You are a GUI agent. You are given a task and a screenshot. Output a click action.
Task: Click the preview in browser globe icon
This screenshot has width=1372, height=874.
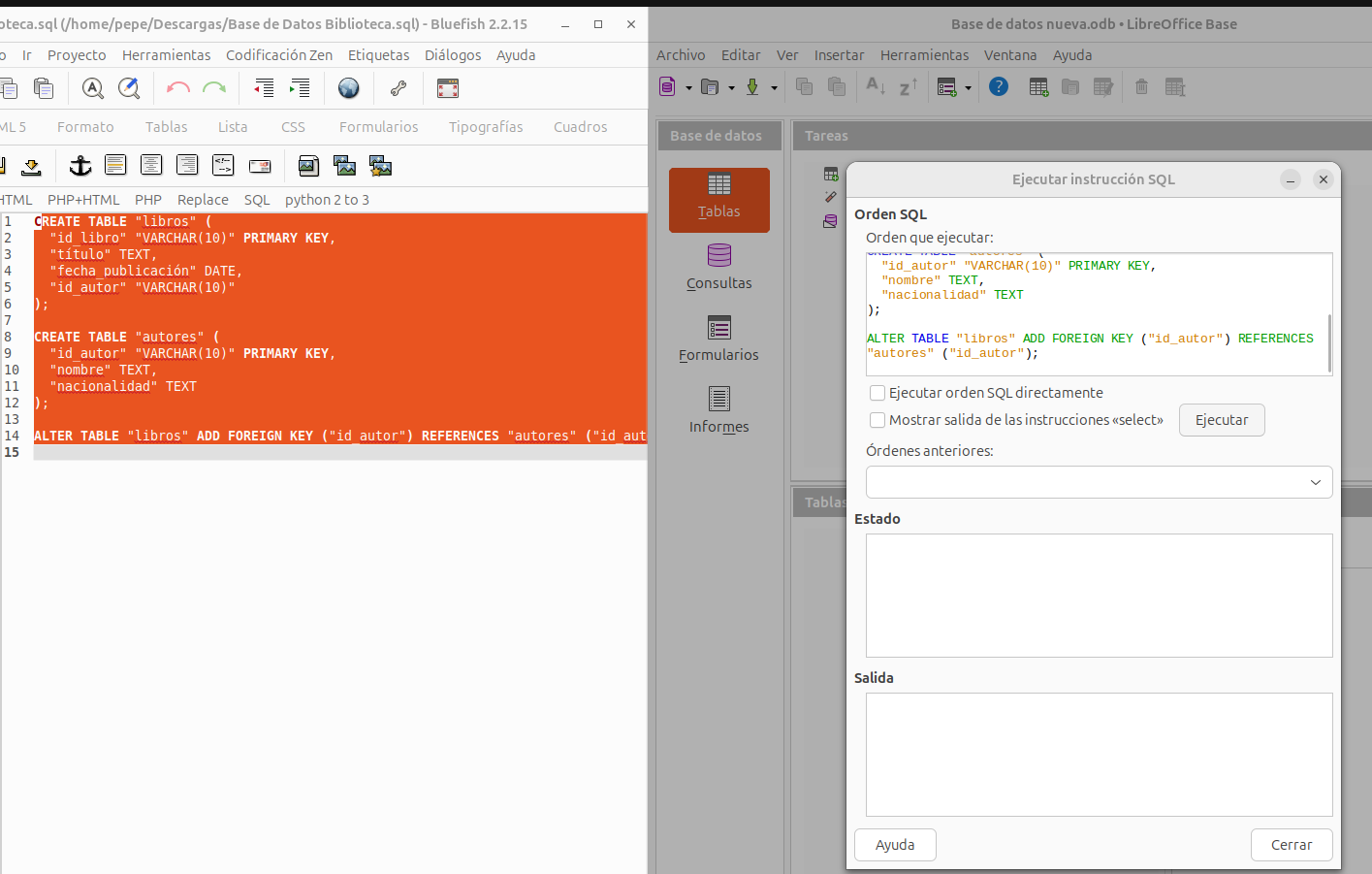[x=348, y=88]
